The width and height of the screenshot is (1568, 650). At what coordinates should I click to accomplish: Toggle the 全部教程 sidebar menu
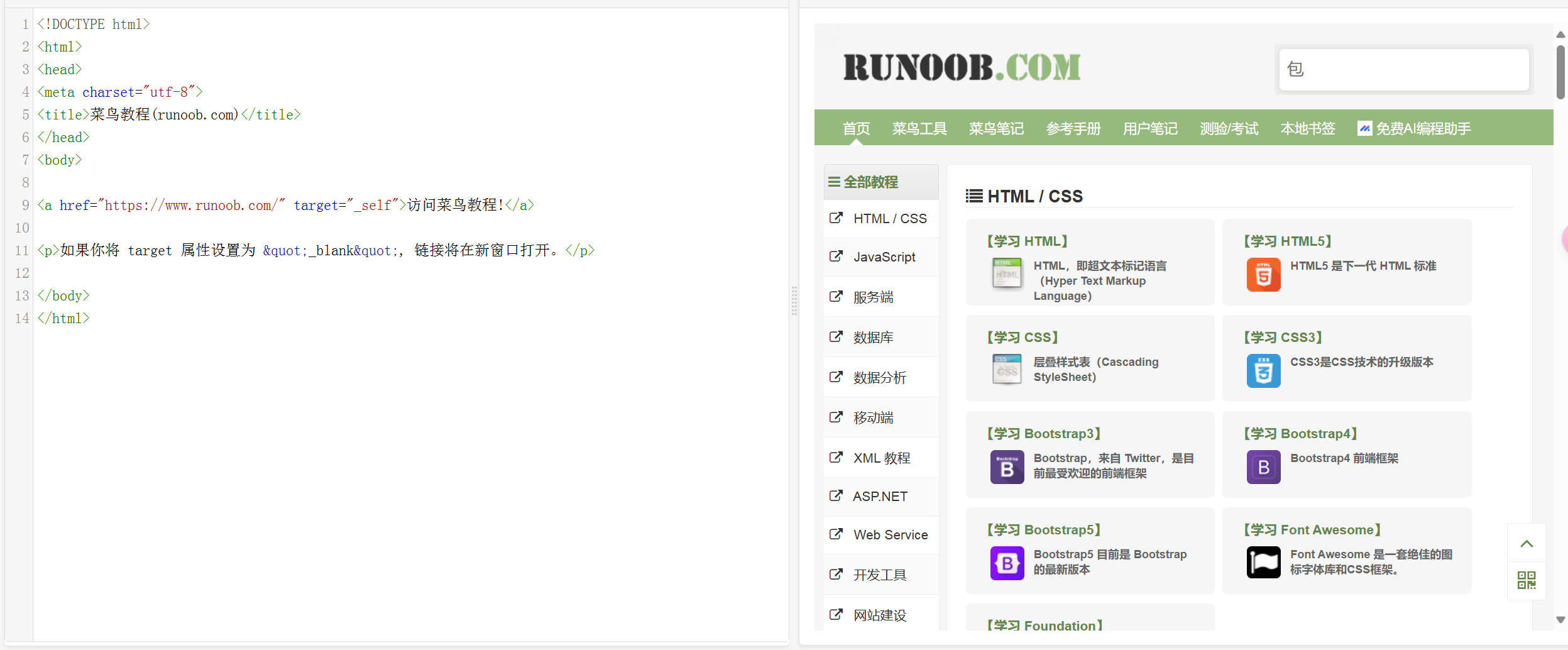[880, 182]
